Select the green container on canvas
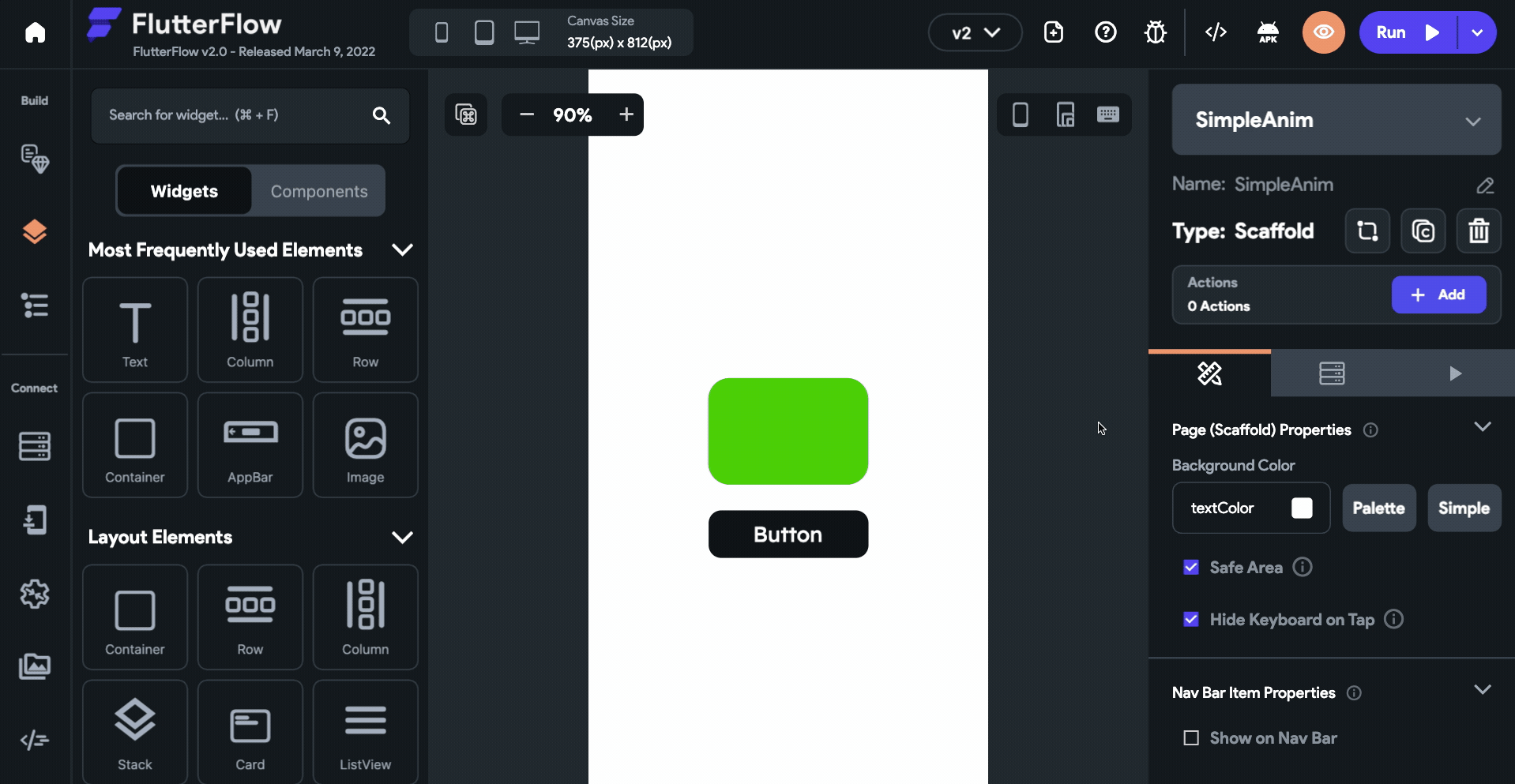Image resolution: width=1515 pixels, height=784 pixels. coord(788,431)
